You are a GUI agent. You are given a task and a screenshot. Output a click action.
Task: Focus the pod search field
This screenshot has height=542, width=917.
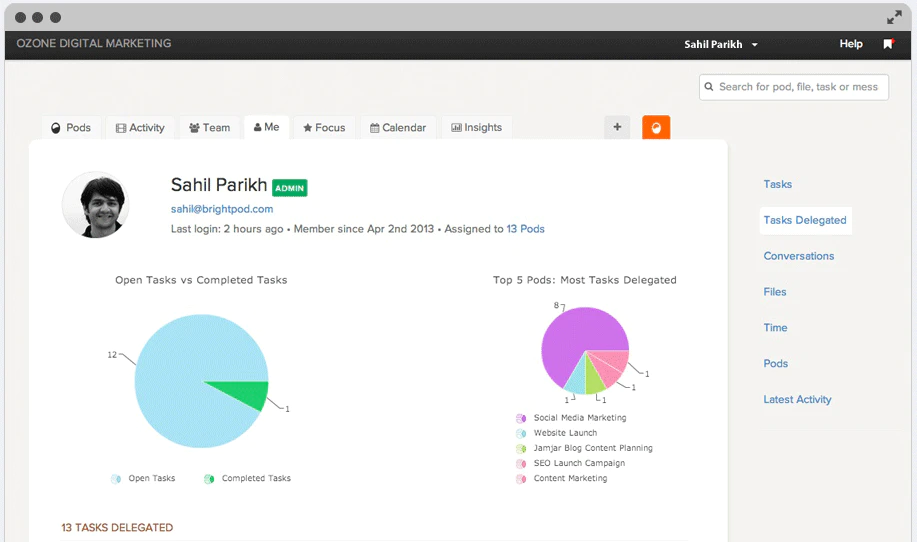[x=794, y=87]
